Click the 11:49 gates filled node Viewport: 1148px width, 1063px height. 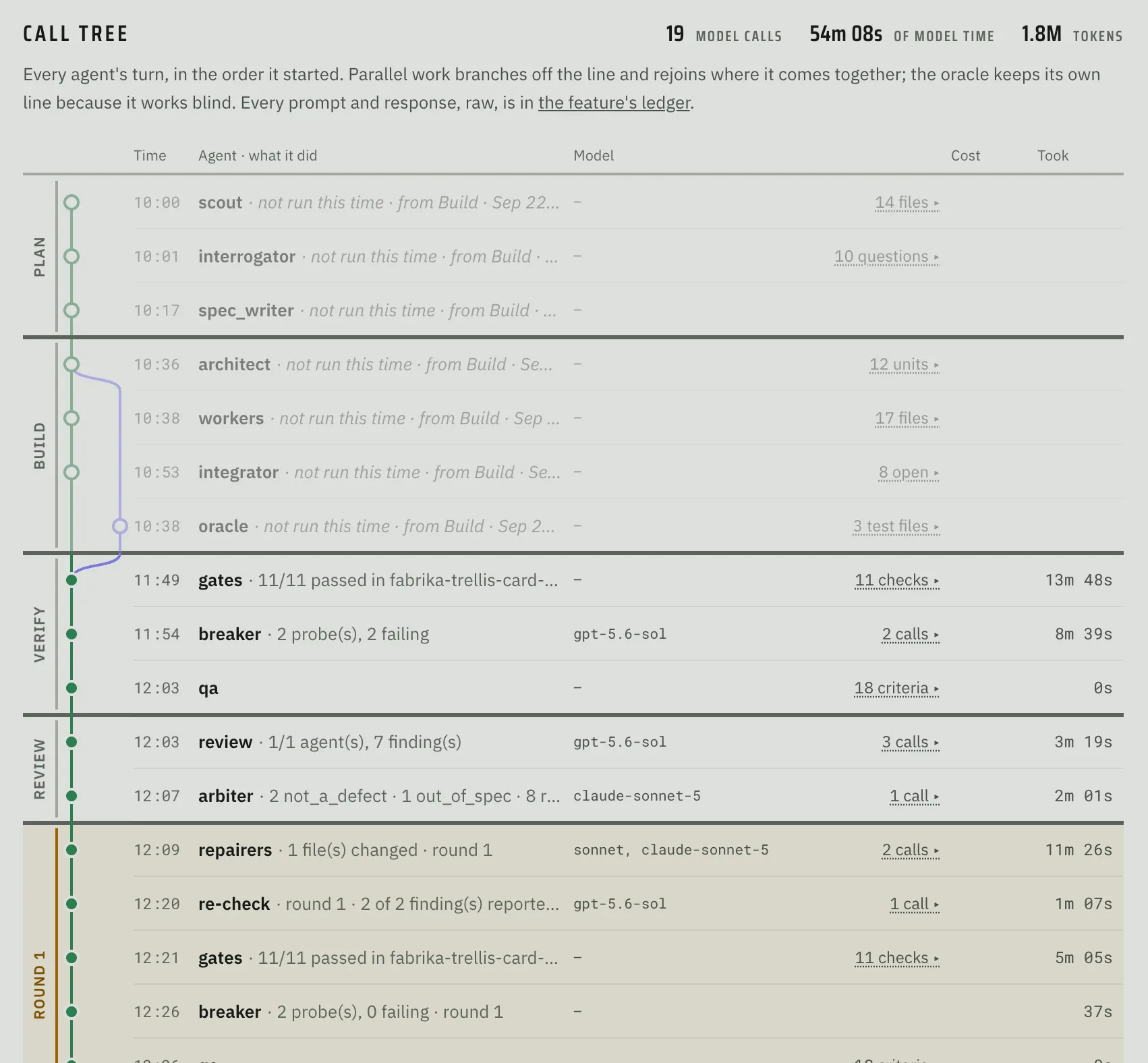(x=71, y=580)
